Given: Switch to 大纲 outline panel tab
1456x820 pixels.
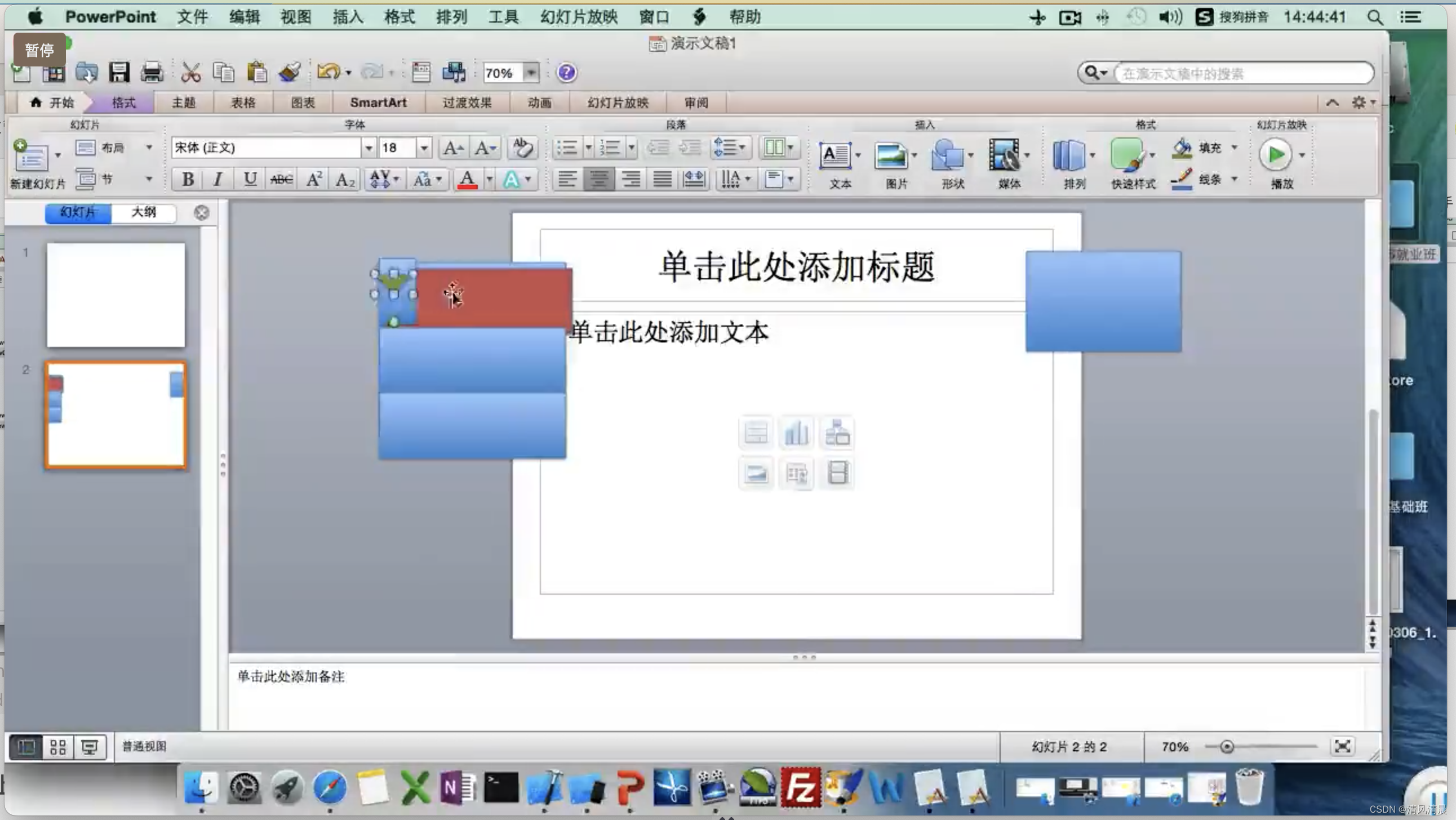Looking at the screenshot, I should tap(144, 212).
